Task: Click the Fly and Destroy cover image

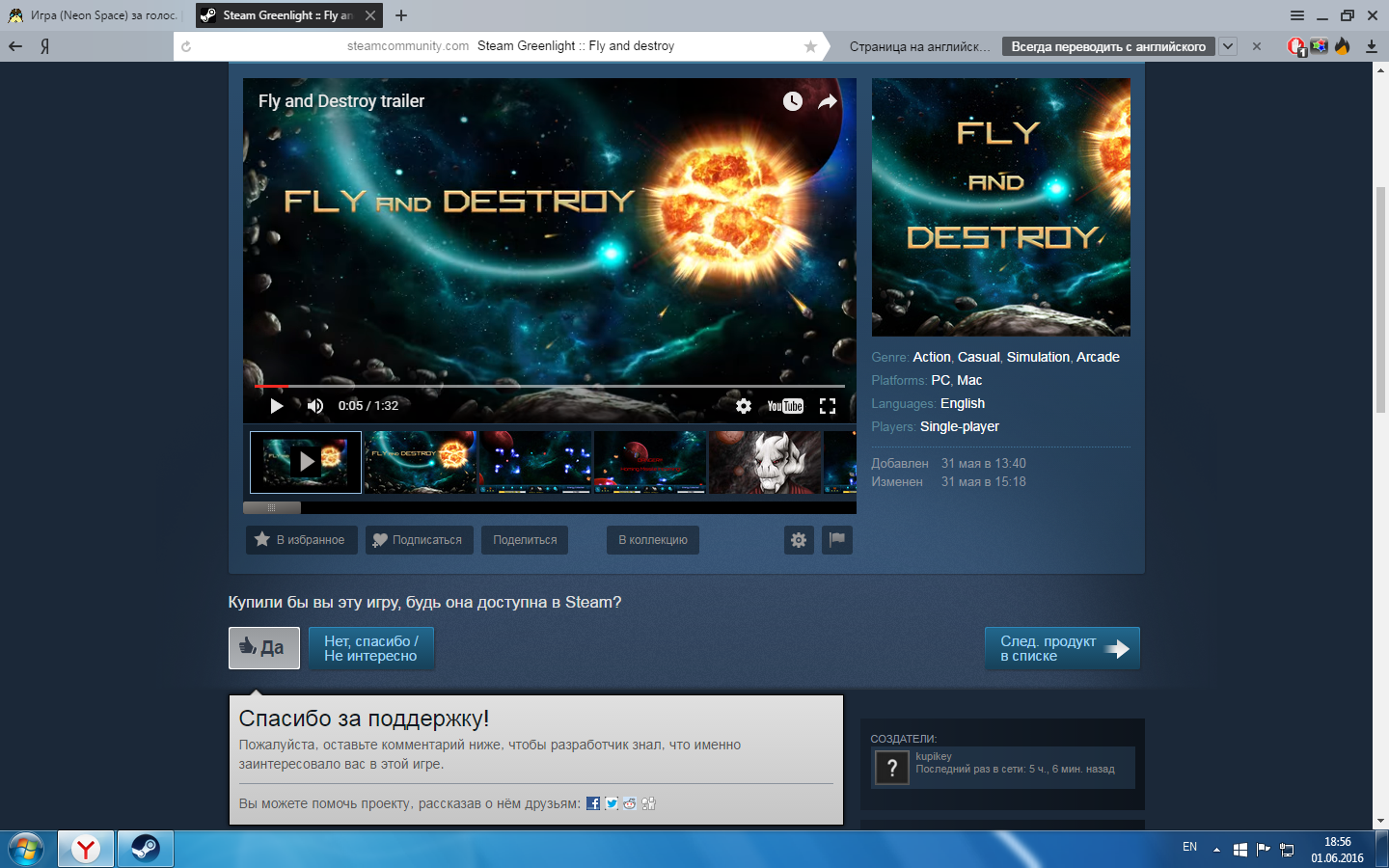Action: click(x=1001, y=207)
